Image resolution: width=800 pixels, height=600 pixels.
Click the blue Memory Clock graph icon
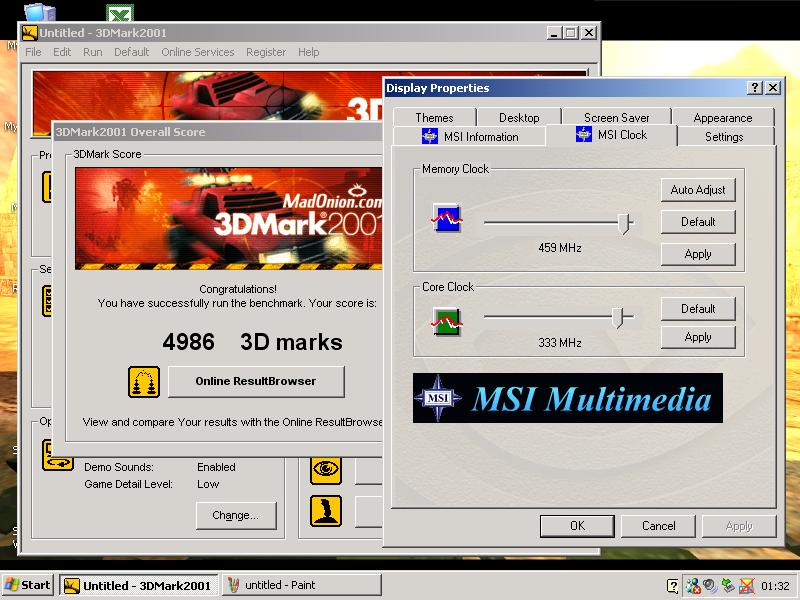(x=447, y=218)
